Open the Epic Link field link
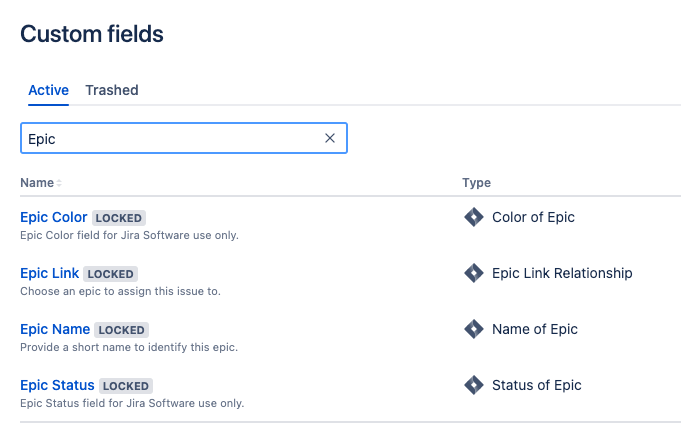Screen dimensions: 681x441 click(50, 273)
